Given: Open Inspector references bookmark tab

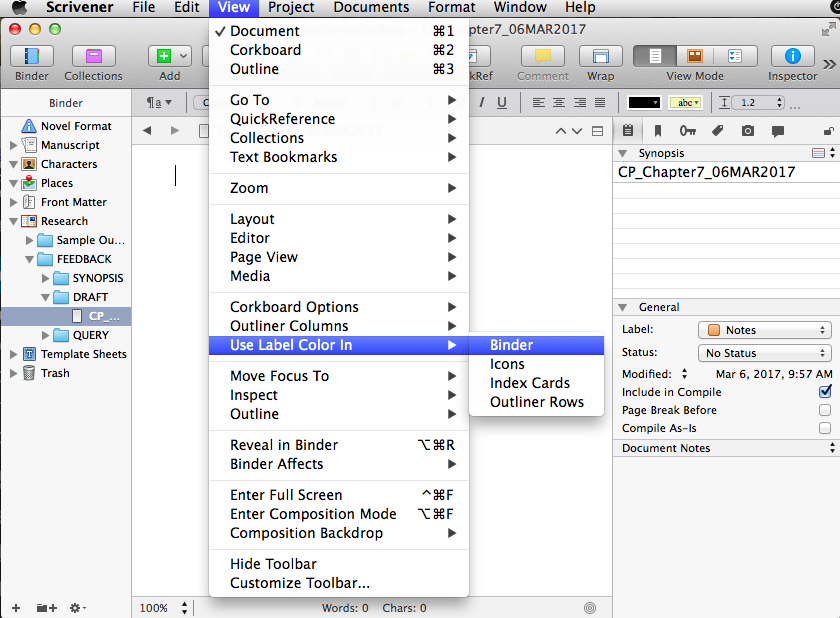Looking at the screenshot, I should (658, 130).
